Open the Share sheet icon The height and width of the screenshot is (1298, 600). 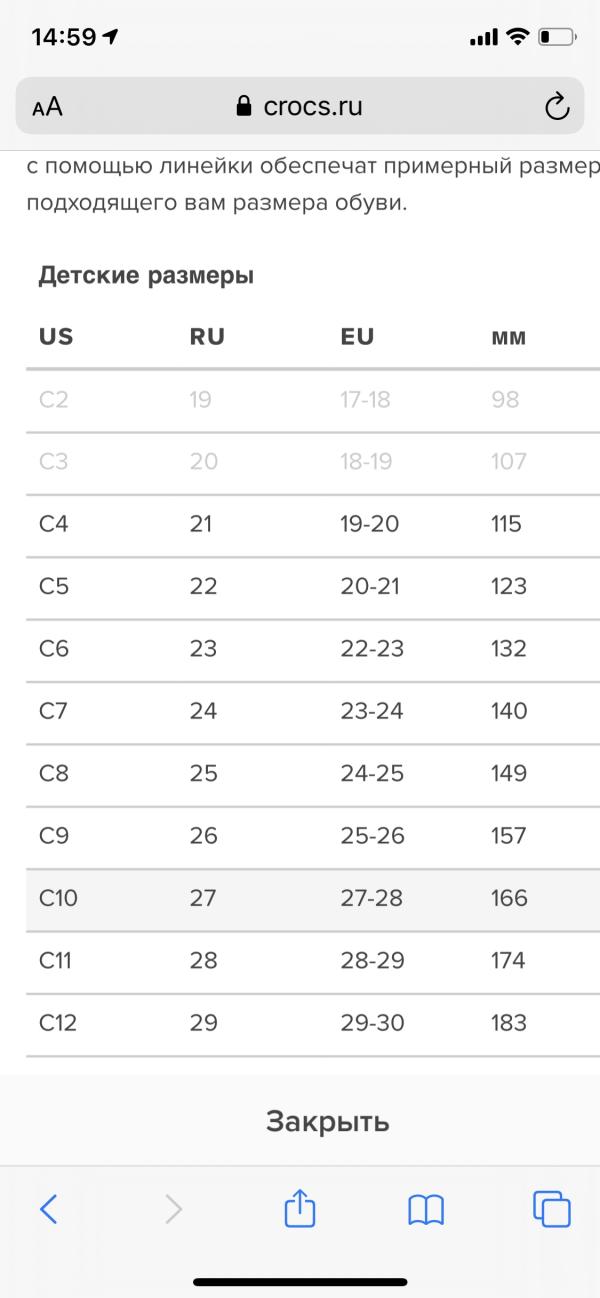(300, 1208)
